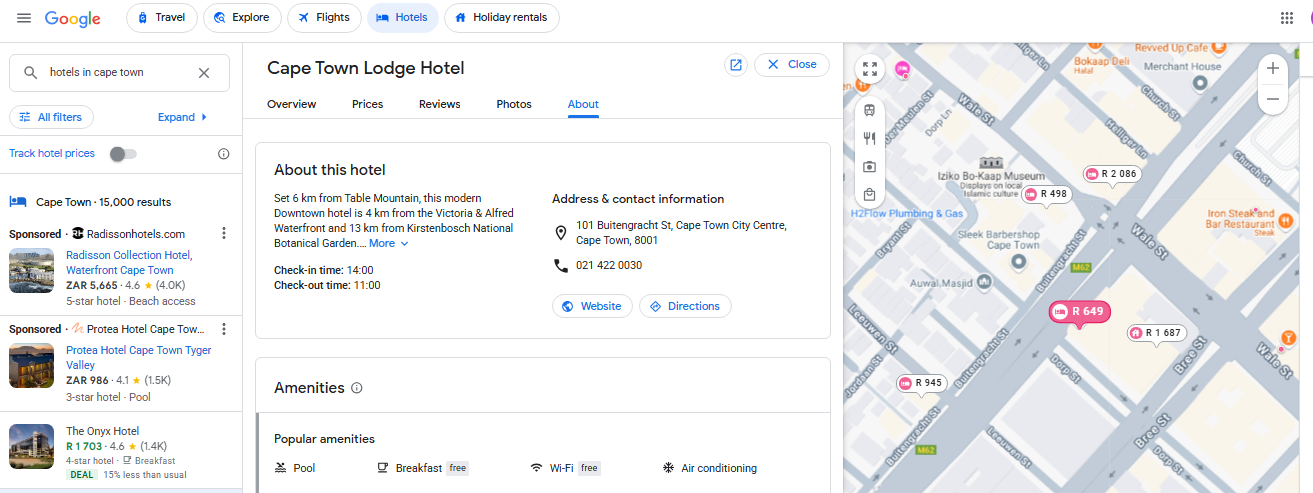Image resolution: width=1313 pixels, height=493 pixels.
Task: Go to Holiday rentals section
Action: (502, 18)
